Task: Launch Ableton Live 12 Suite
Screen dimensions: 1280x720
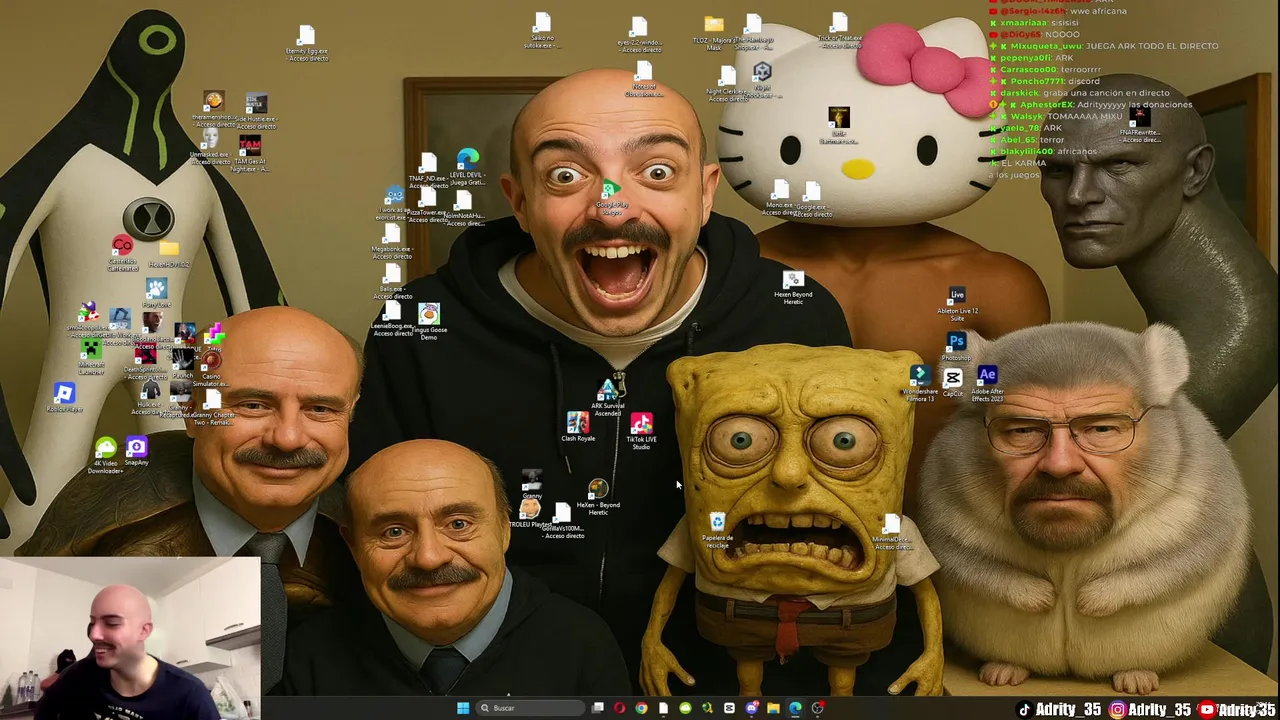Action: coord(957,295)
